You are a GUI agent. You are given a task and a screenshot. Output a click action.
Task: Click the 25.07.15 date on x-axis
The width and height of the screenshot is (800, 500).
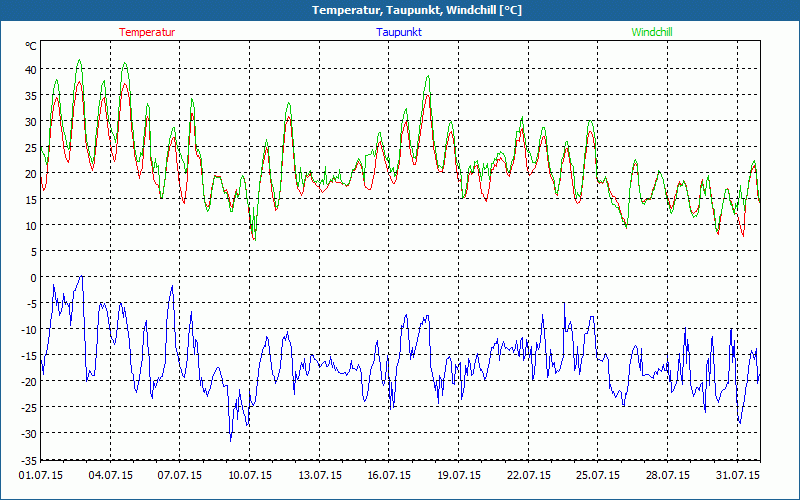click(x=598, y=475)
